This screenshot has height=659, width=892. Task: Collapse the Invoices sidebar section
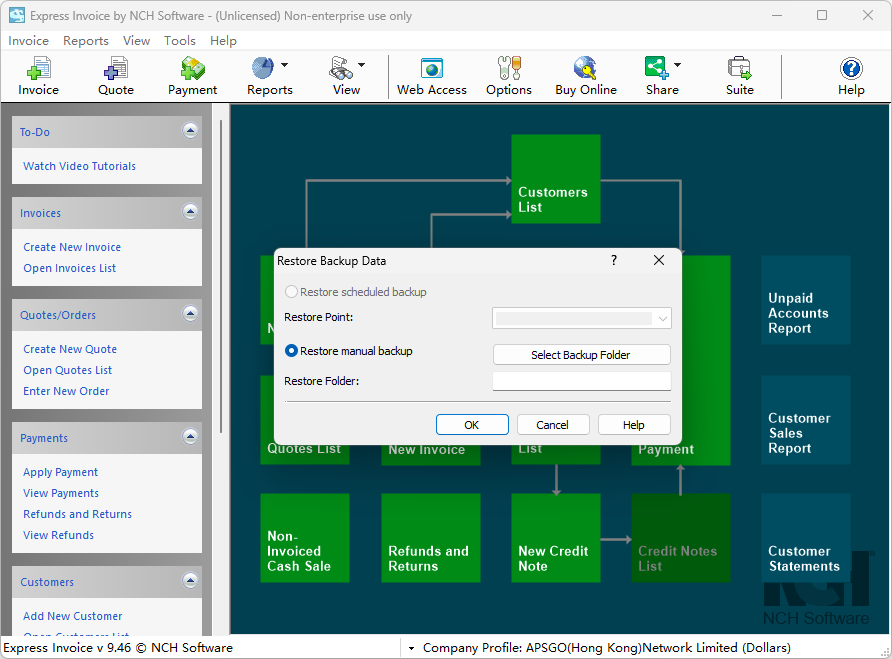click(190, 212)
